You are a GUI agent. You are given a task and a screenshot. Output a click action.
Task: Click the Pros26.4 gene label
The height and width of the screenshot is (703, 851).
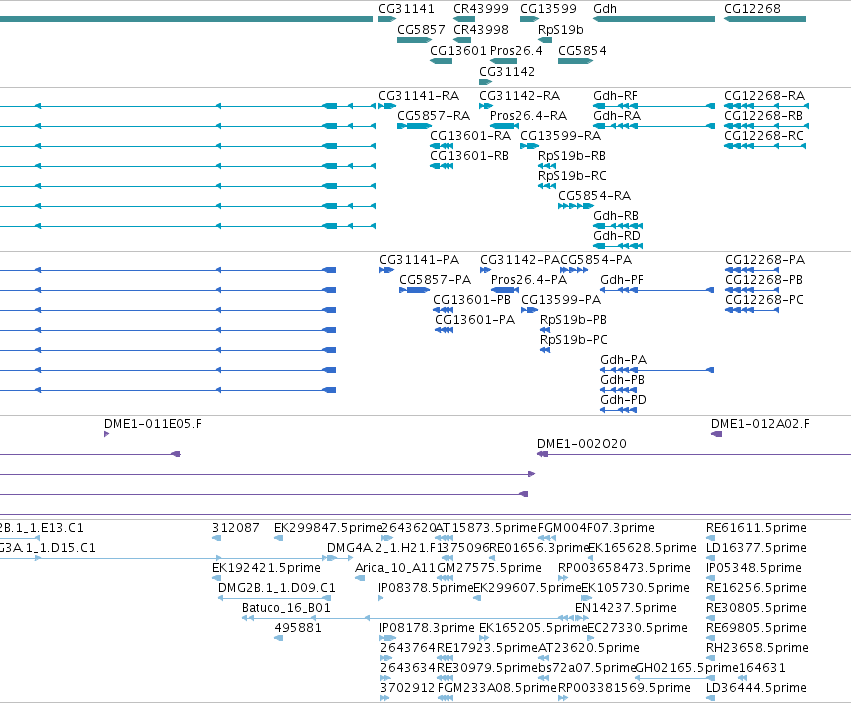click(516, 50)
